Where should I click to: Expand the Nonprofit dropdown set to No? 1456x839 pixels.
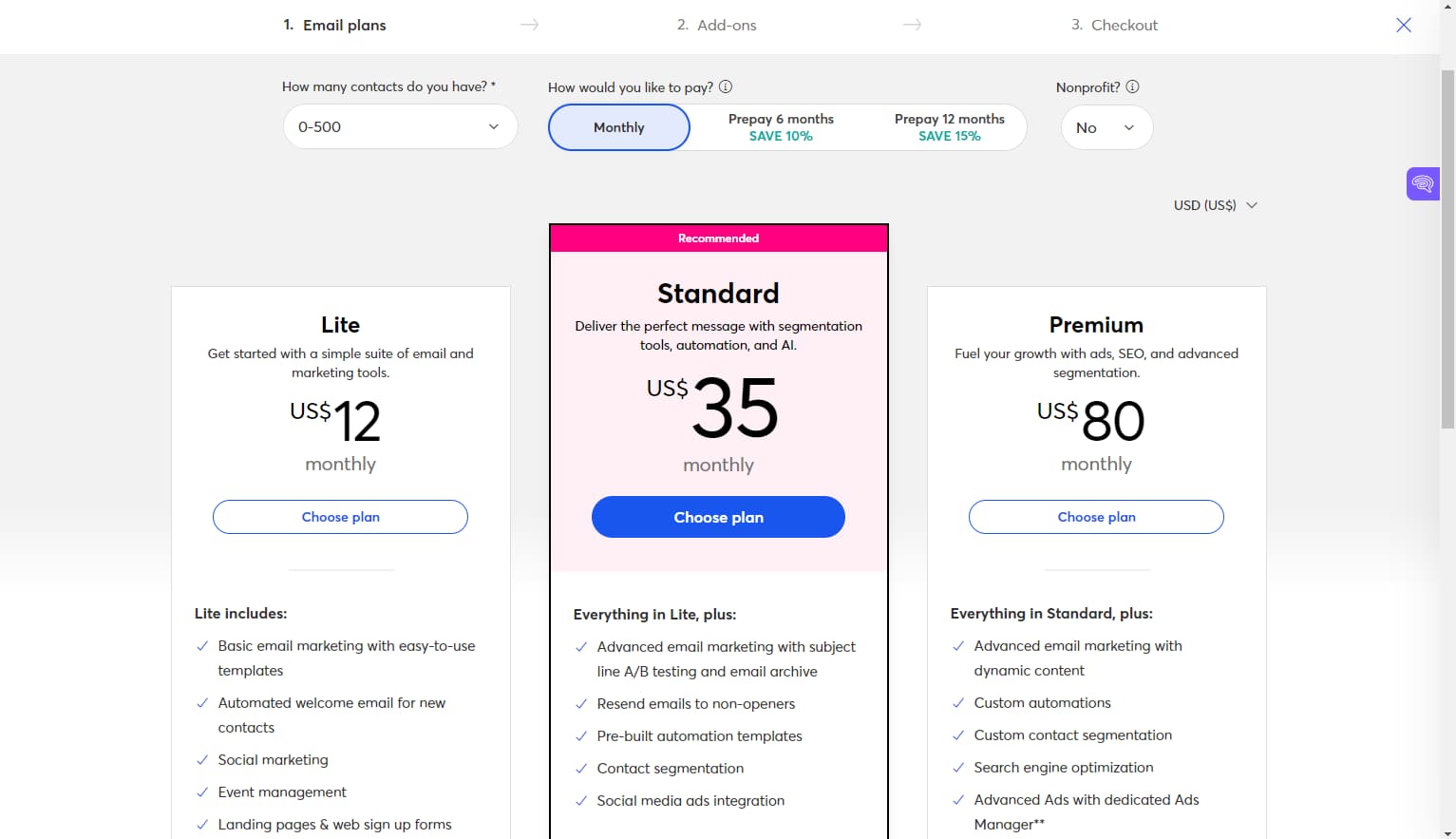click(1106, 126)
